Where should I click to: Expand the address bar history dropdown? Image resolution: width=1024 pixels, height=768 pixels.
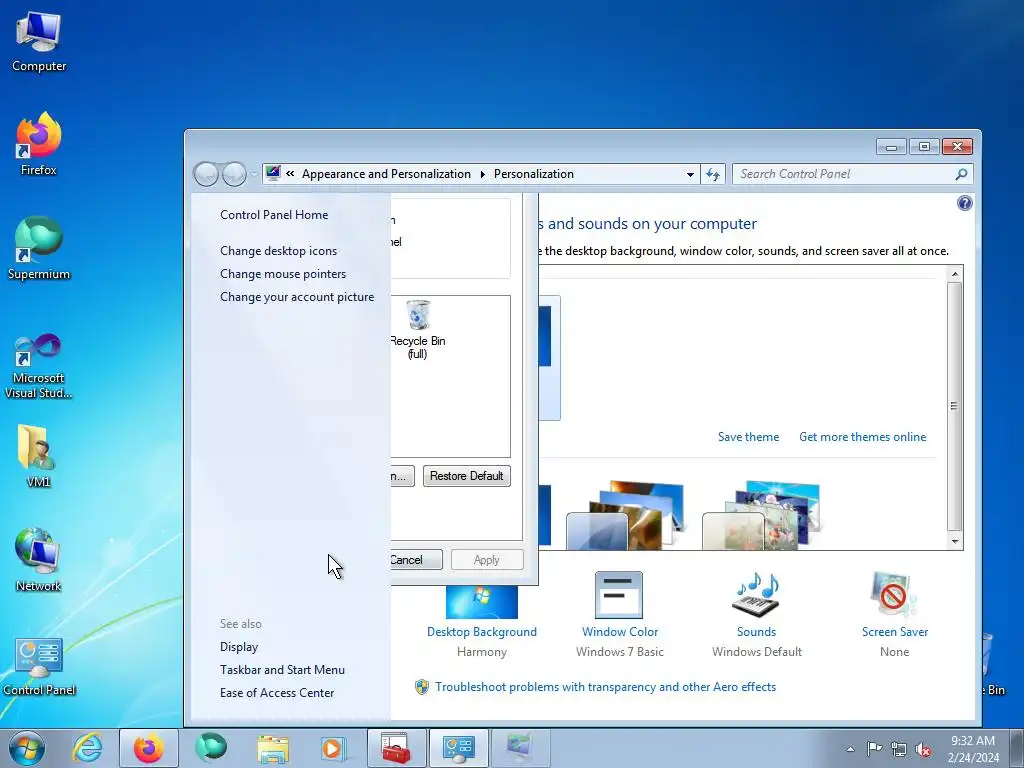[690, 174]
